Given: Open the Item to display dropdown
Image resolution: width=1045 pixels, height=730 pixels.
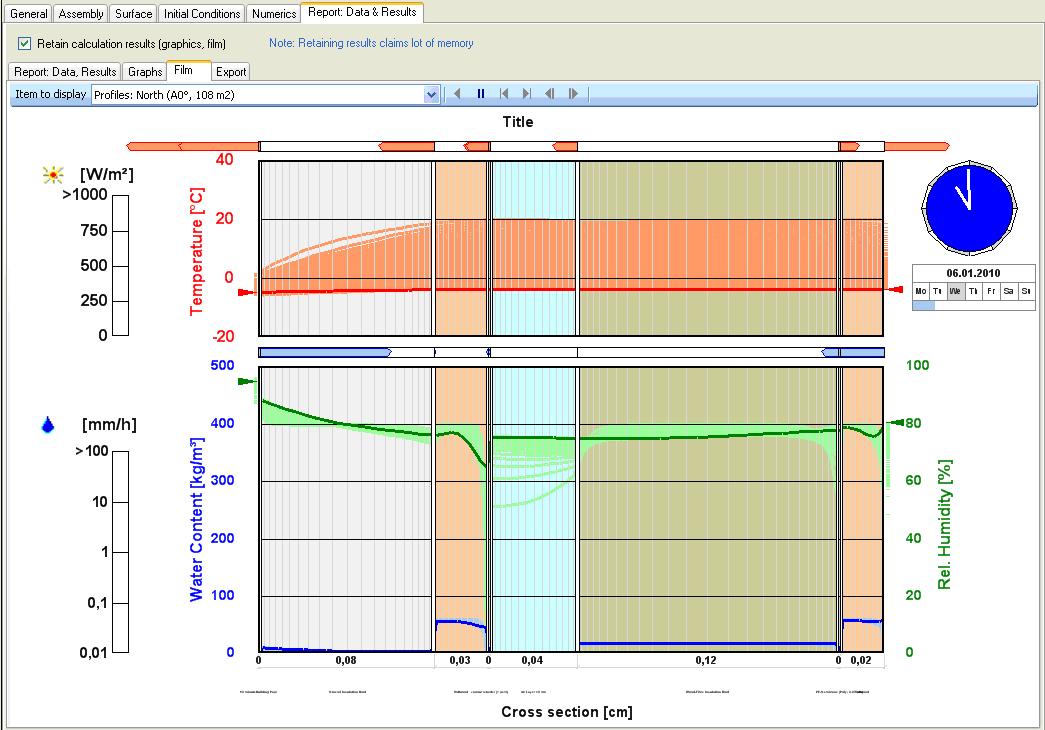Looking at the screenshot, I should [432, 94].
